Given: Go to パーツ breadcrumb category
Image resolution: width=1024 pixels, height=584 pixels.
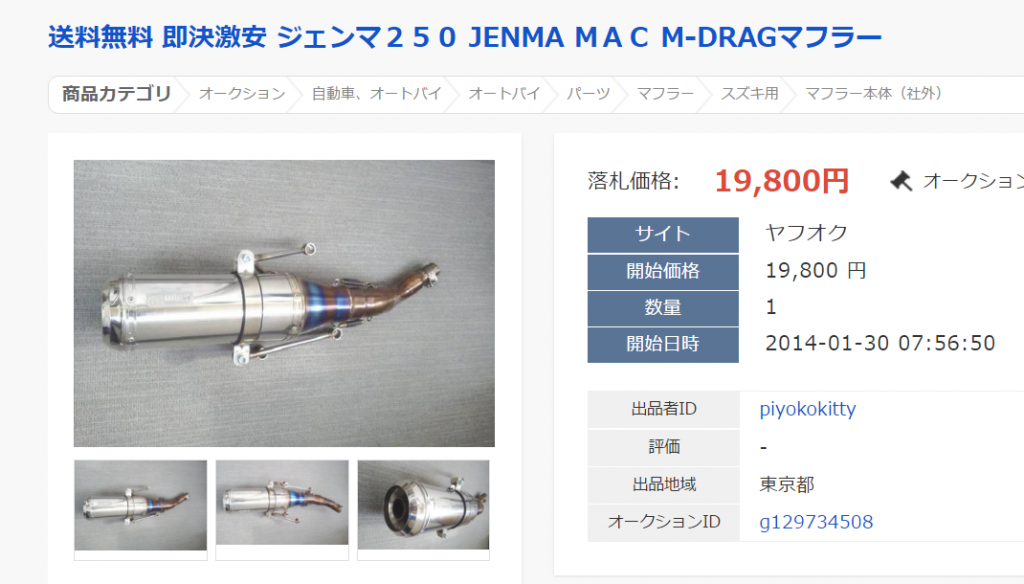Looking at the screenshot, I should 588,93.
